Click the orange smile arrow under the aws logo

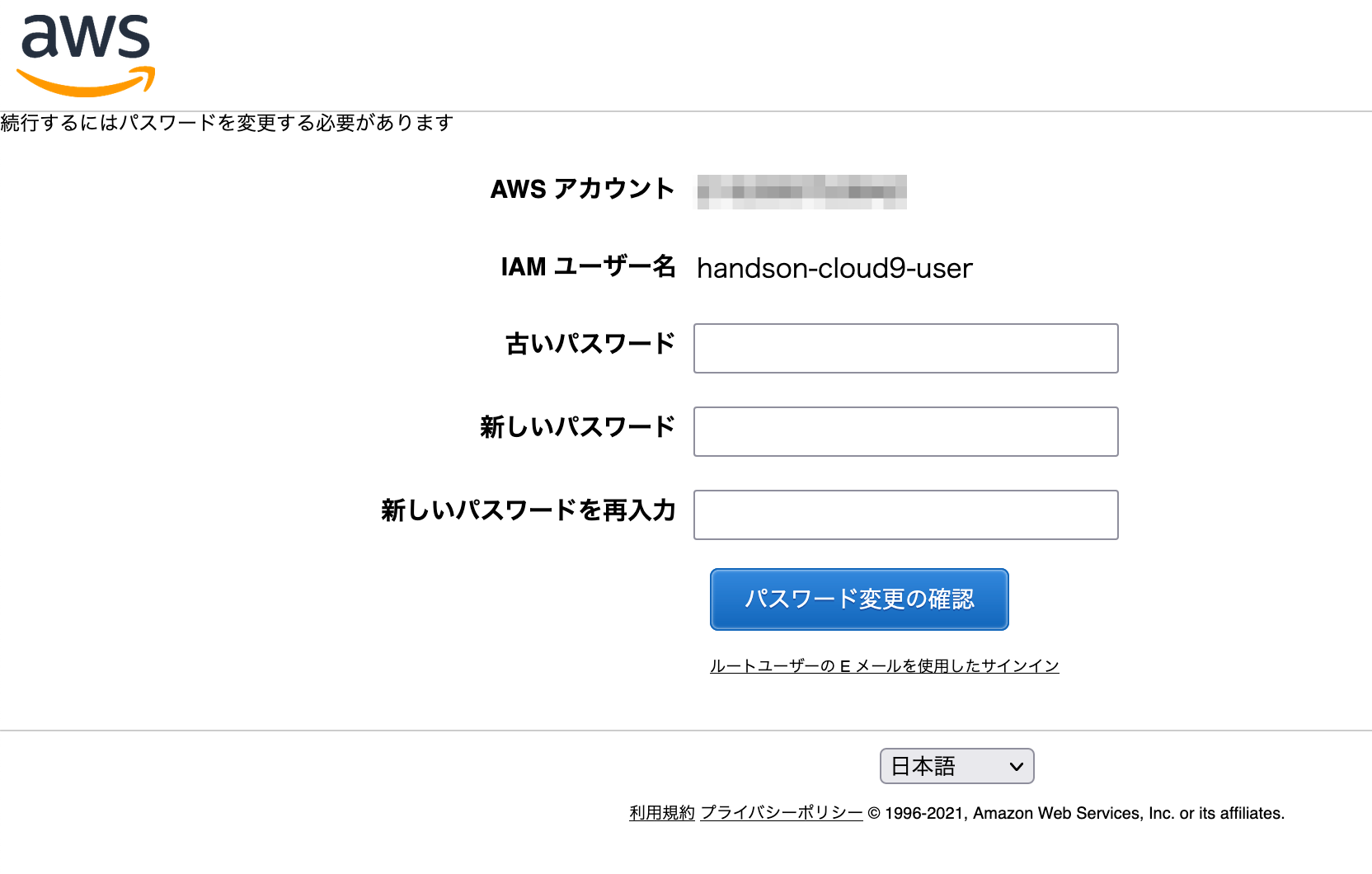86,82
